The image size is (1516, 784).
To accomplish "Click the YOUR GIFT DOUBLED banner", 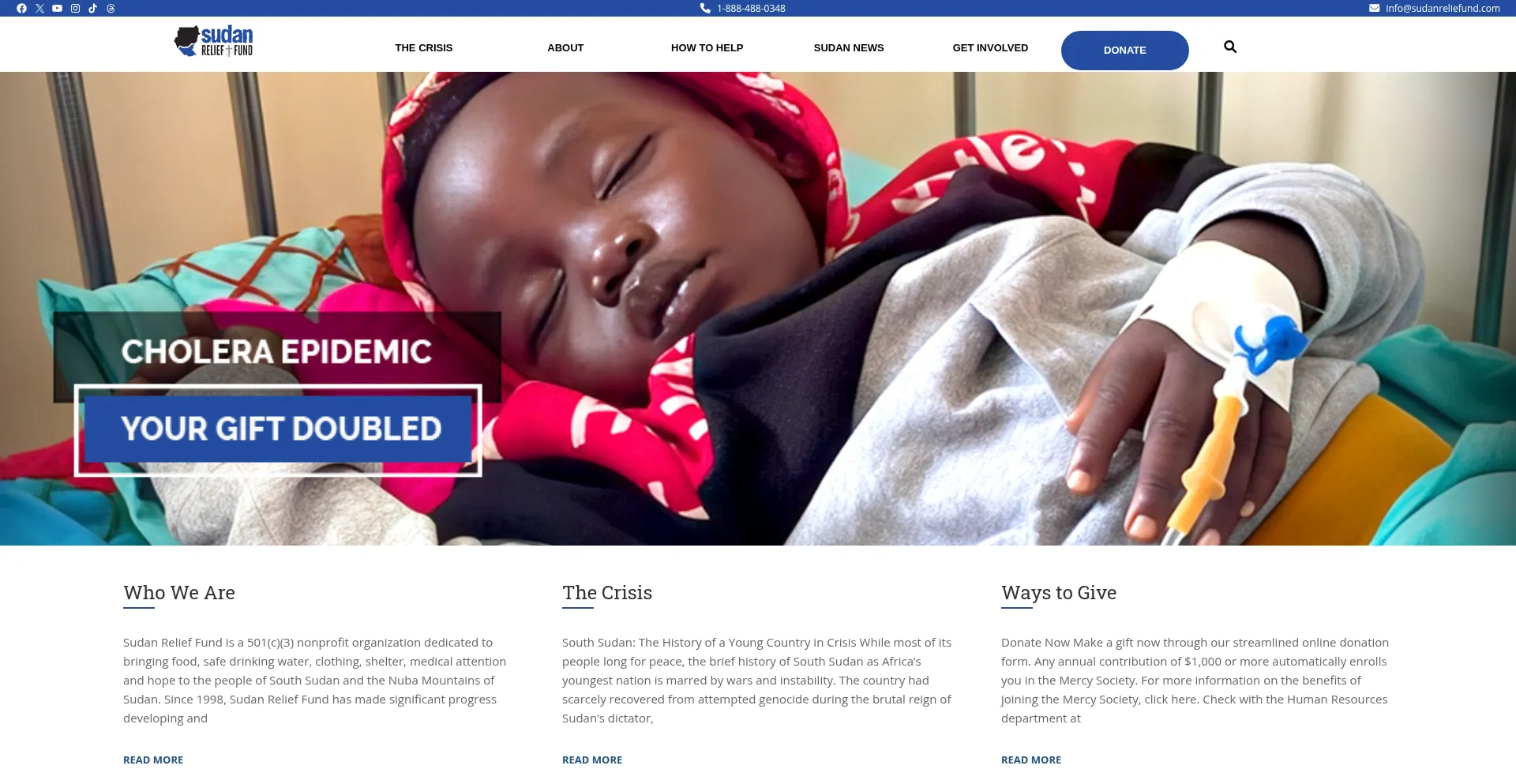I will pyautogui.click(x=278, y=430).
